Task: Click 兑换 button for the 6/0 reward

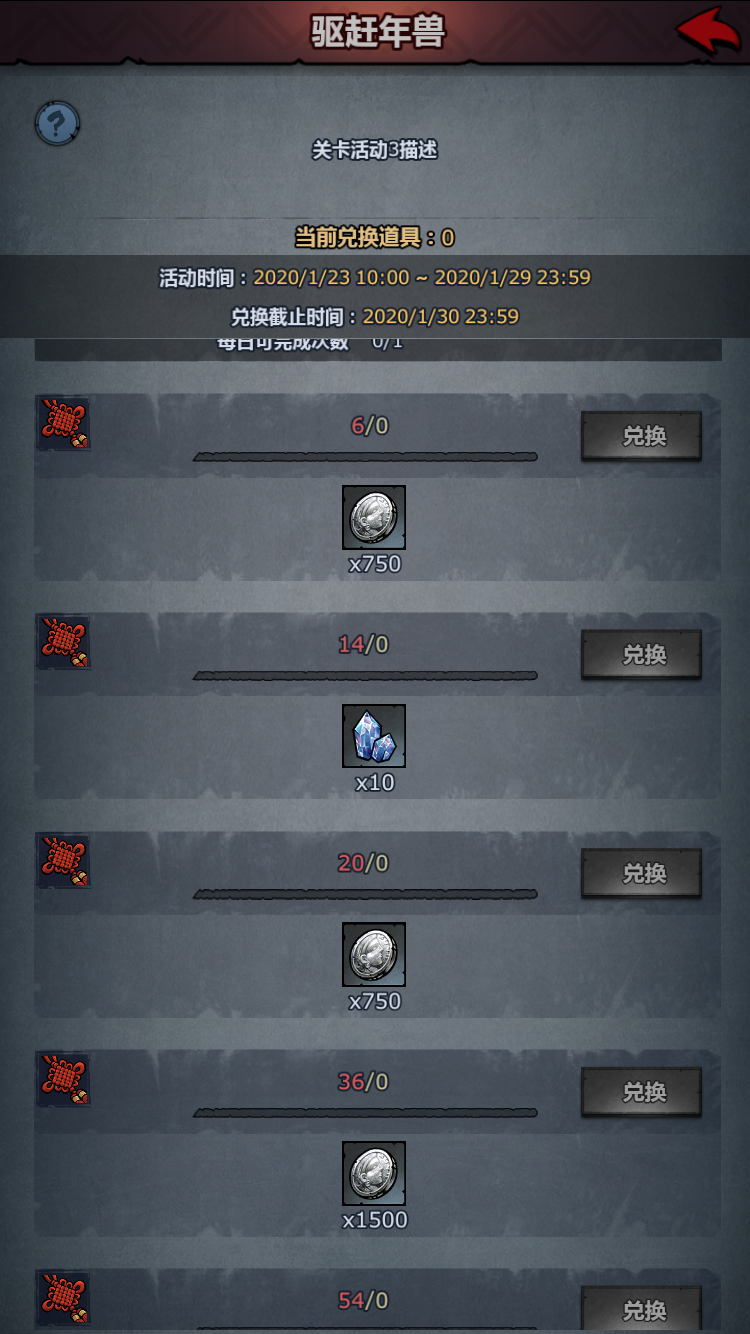Action: pyautogui.click(x=642, y=436)
